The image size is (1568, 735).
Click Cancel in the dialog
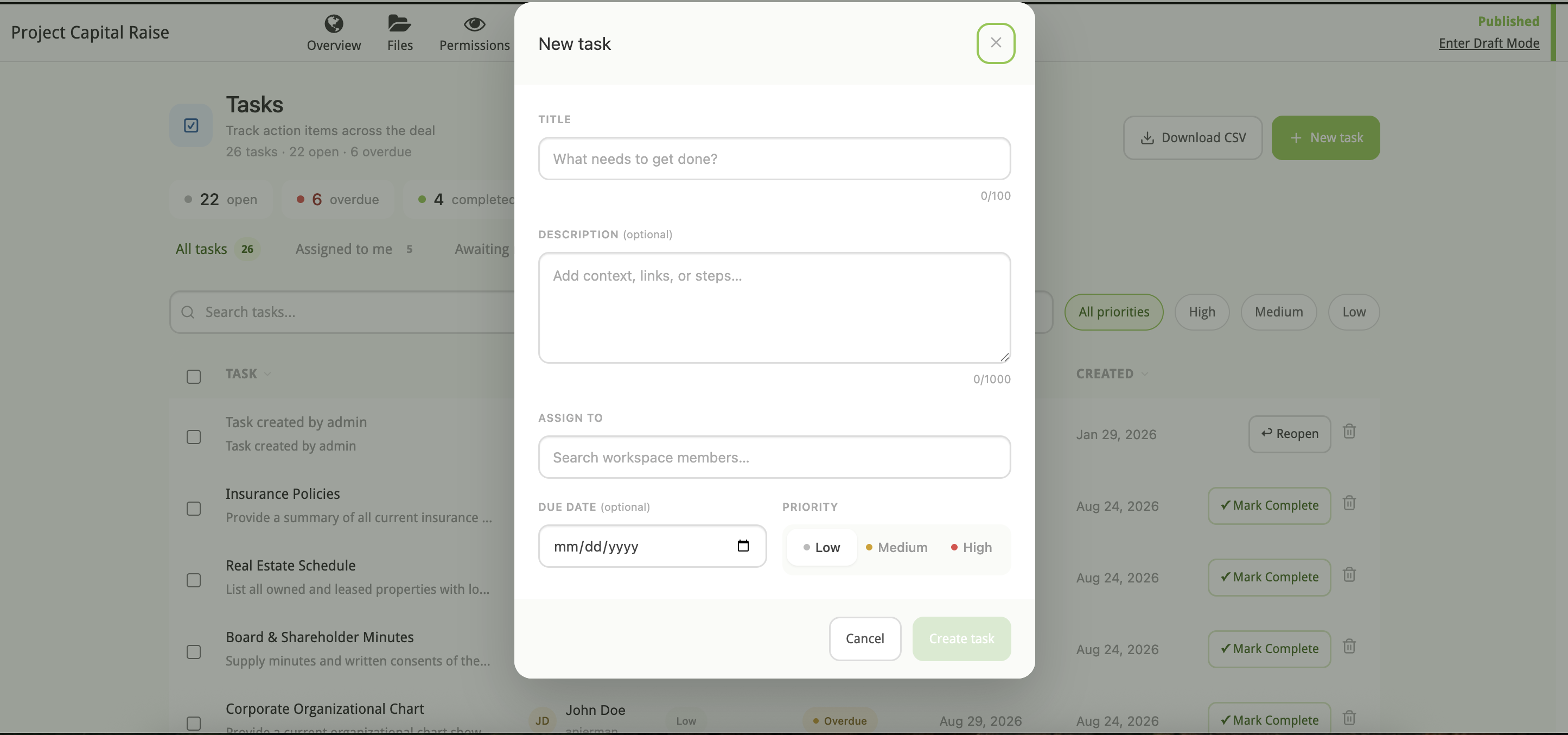(864, 639)
